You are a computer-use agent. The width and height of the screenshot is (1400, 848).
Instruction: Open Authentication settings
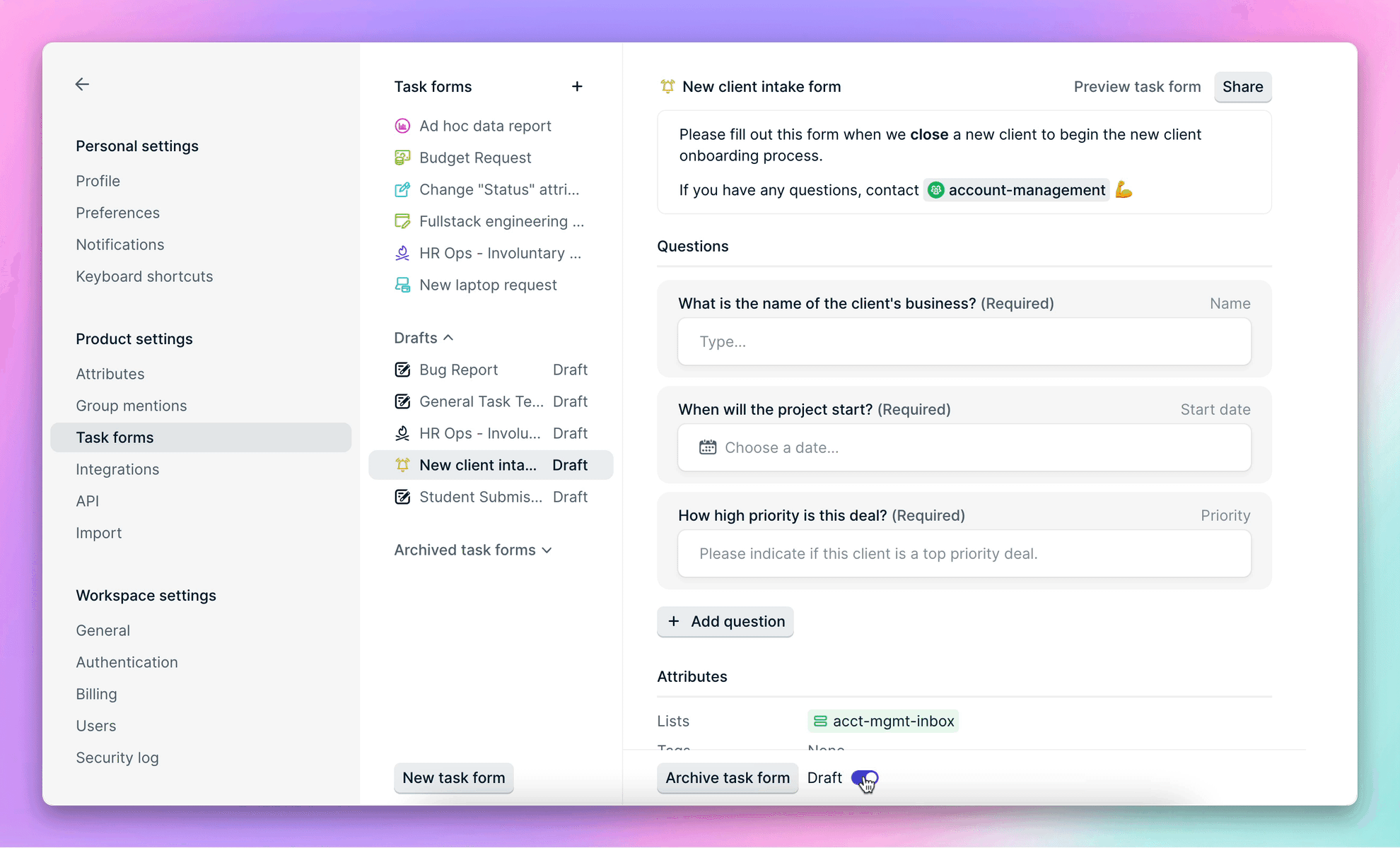point(127,662)
